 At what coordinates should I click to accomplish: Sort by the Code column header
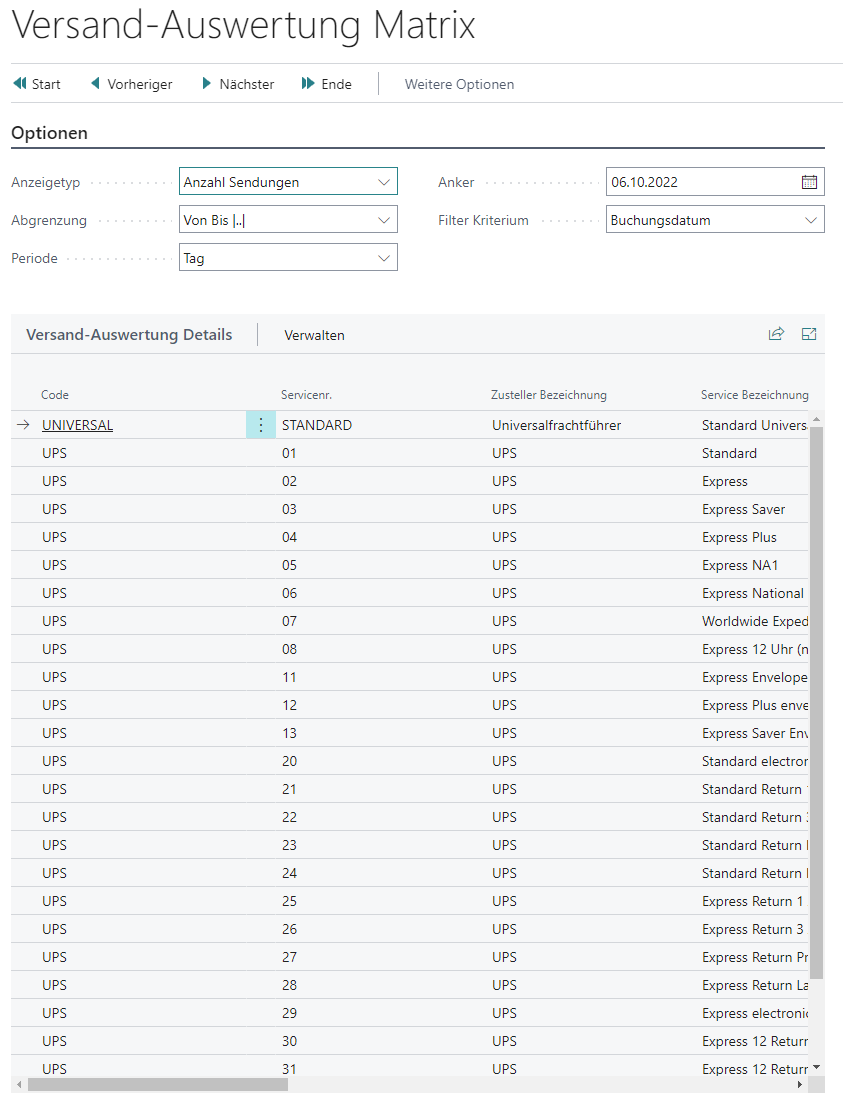[55, 395]
